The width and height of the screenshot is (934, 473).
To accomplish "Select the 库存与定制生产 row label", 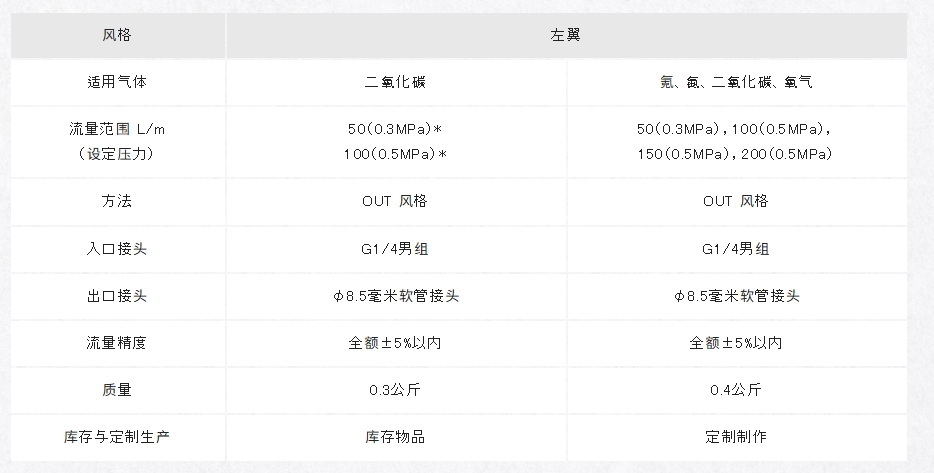I will coord(117,437).
